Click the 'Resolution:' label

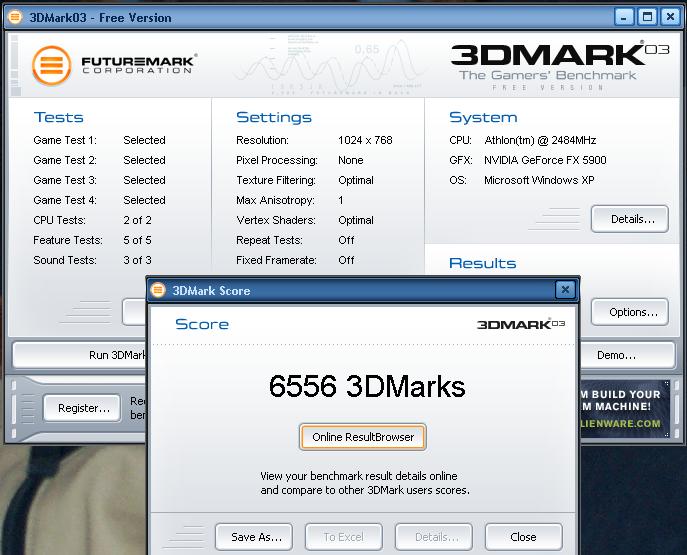coord(262,140)
